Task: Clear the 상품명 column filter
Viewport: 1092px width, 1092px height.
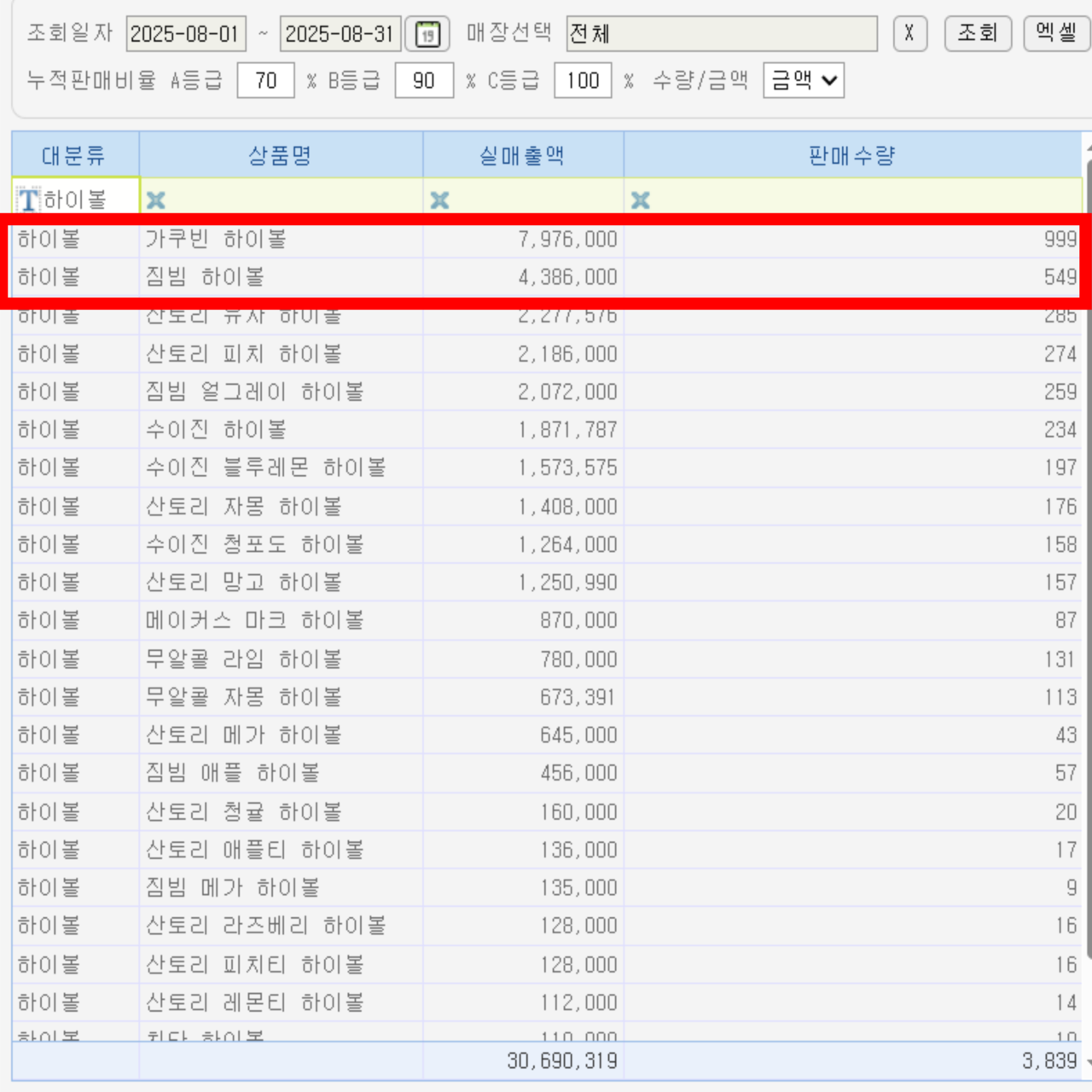Action: (156, 200)
